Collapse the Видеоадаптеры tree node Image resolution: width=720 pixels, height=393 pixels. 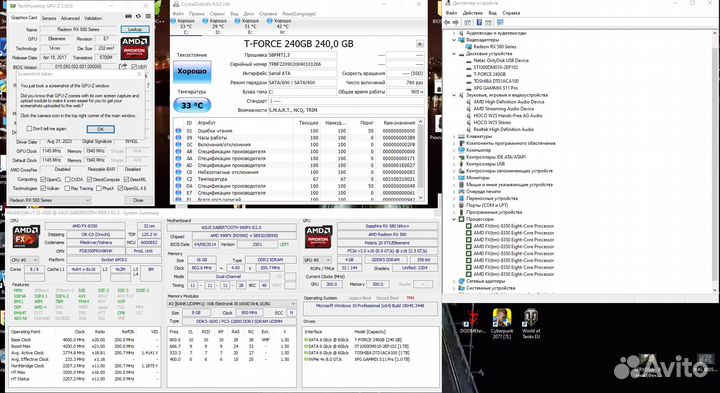point(454,40)
